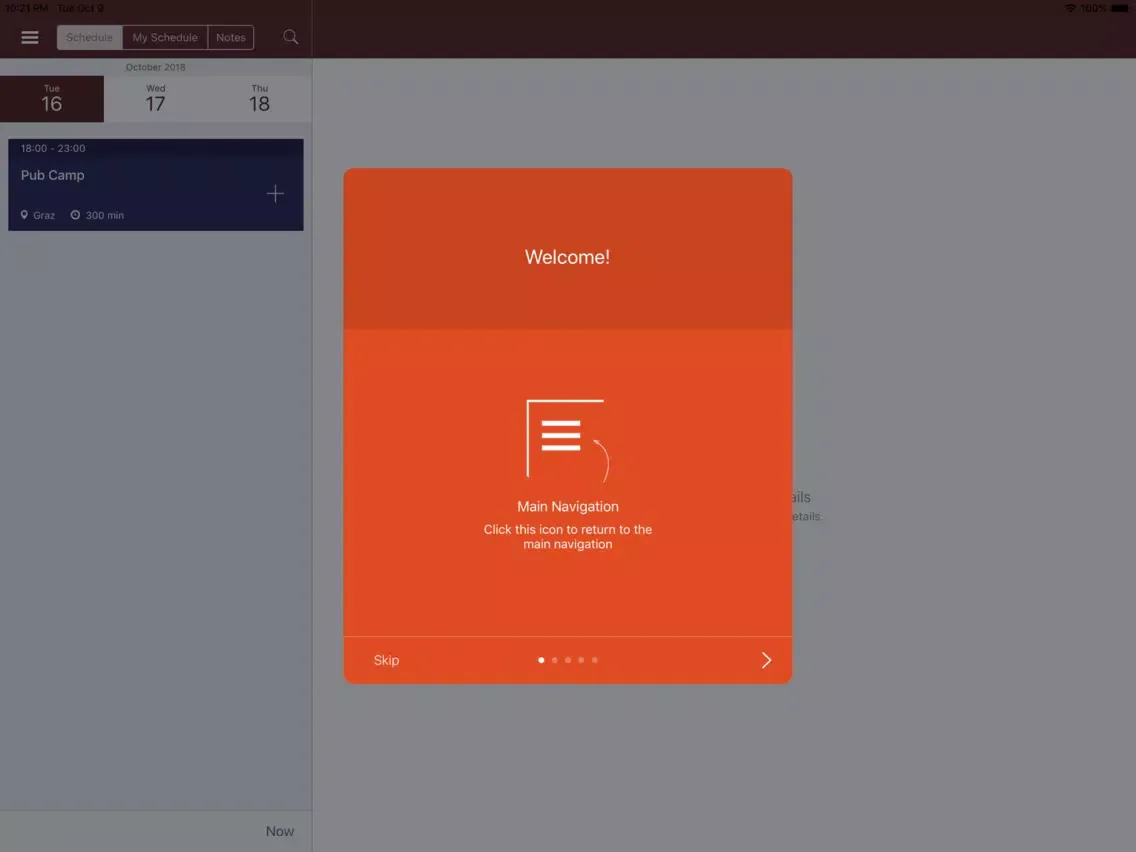The image size is (1136, 852).
Task: Select Thu 18 date
Action: [259, 99]
